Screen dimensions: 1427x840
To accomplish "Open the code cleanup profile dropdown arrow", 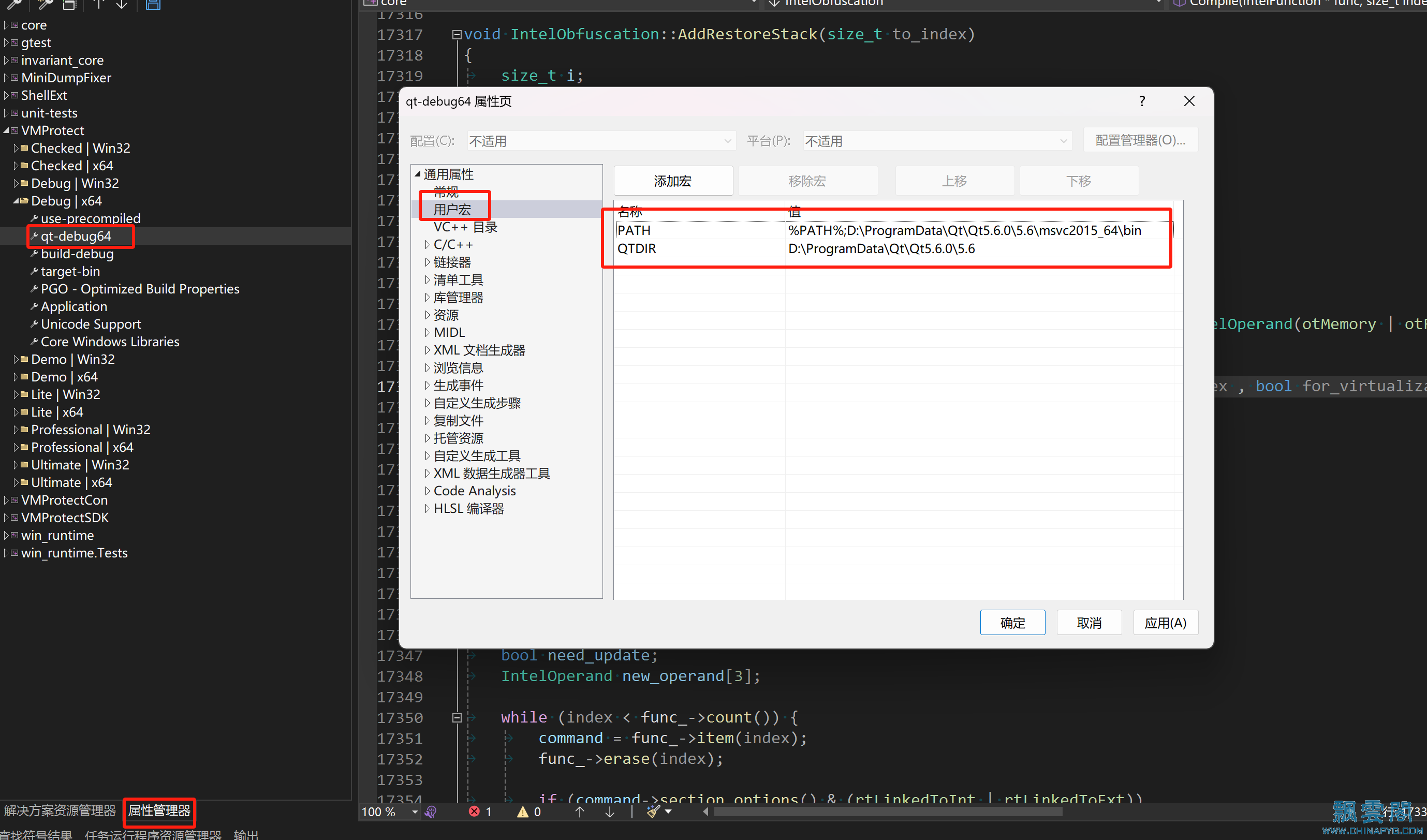I will click(668, 812).
